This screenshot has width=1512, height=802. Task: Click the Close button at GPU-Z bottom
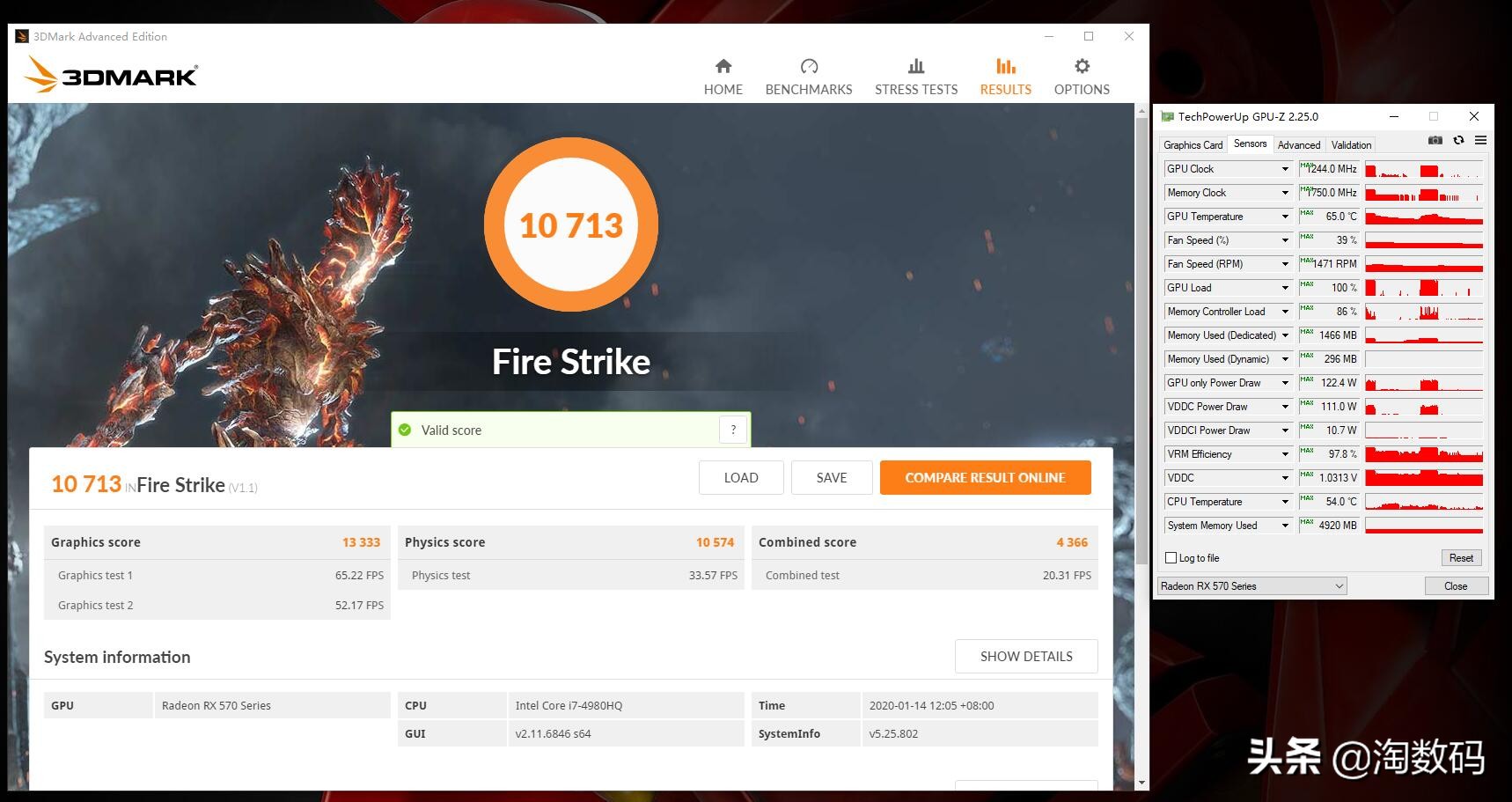pos(1456,586)
